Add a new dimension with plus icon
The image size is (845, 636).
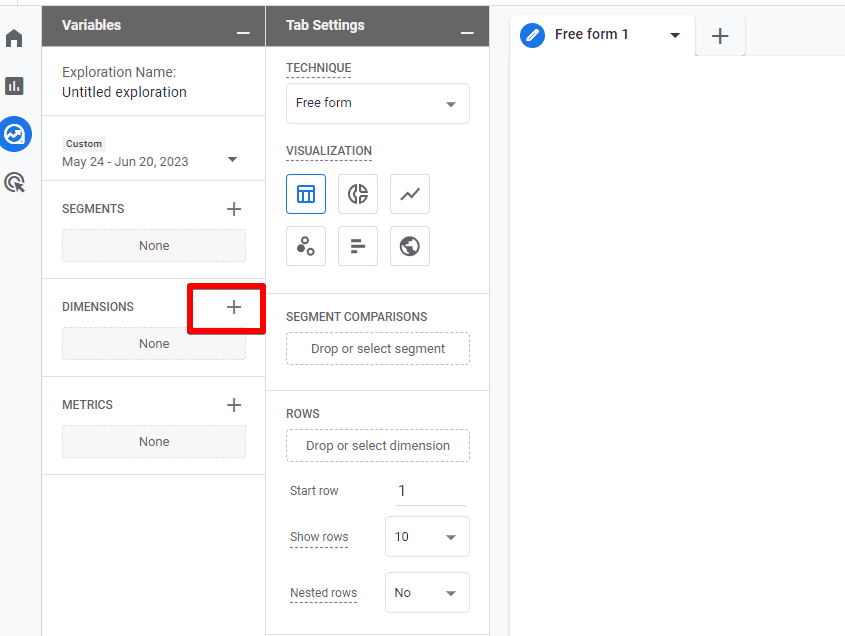click(x=234, y=307)
